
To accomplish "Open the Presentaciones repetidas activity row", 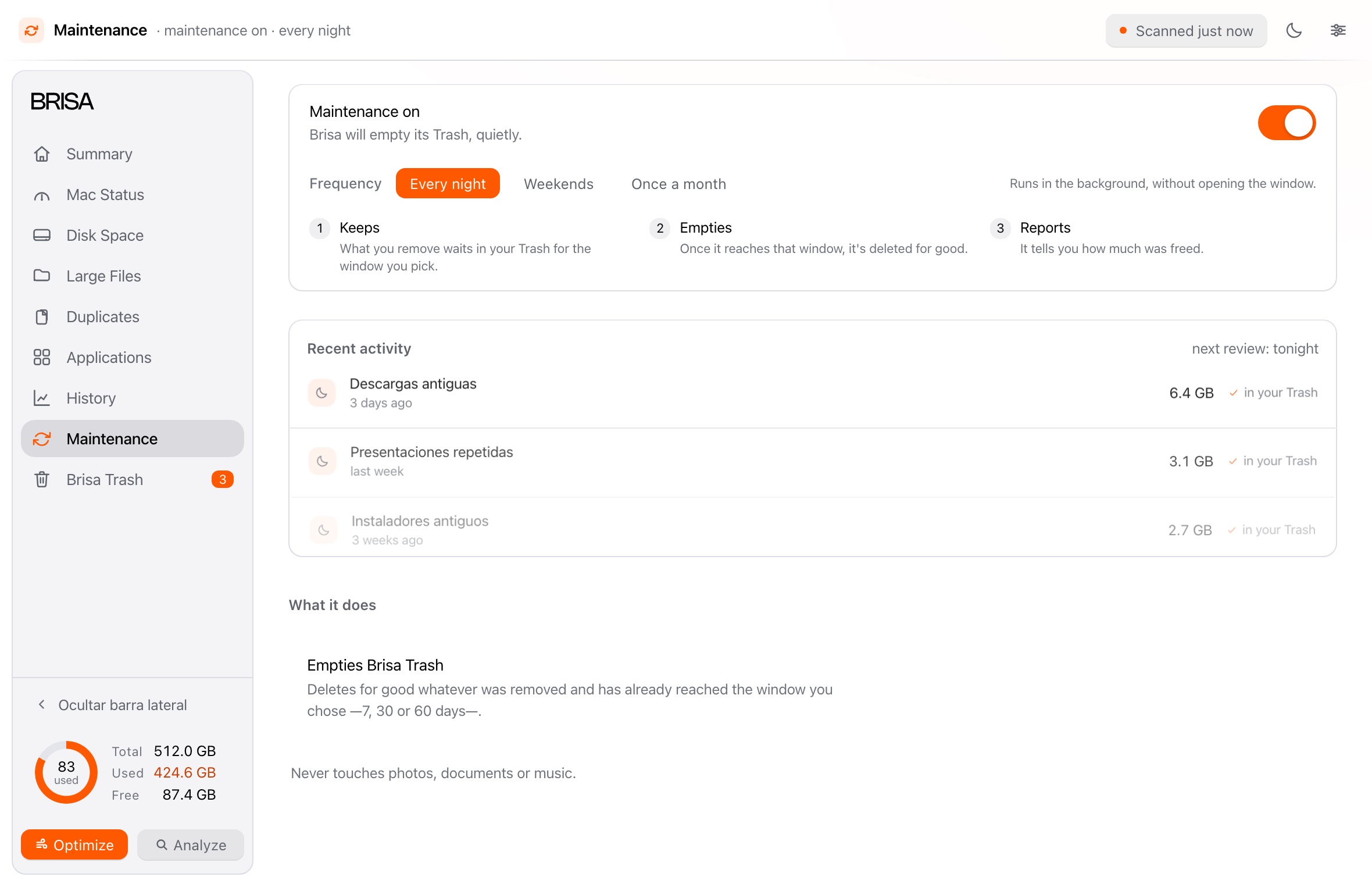I will (812, 462).
